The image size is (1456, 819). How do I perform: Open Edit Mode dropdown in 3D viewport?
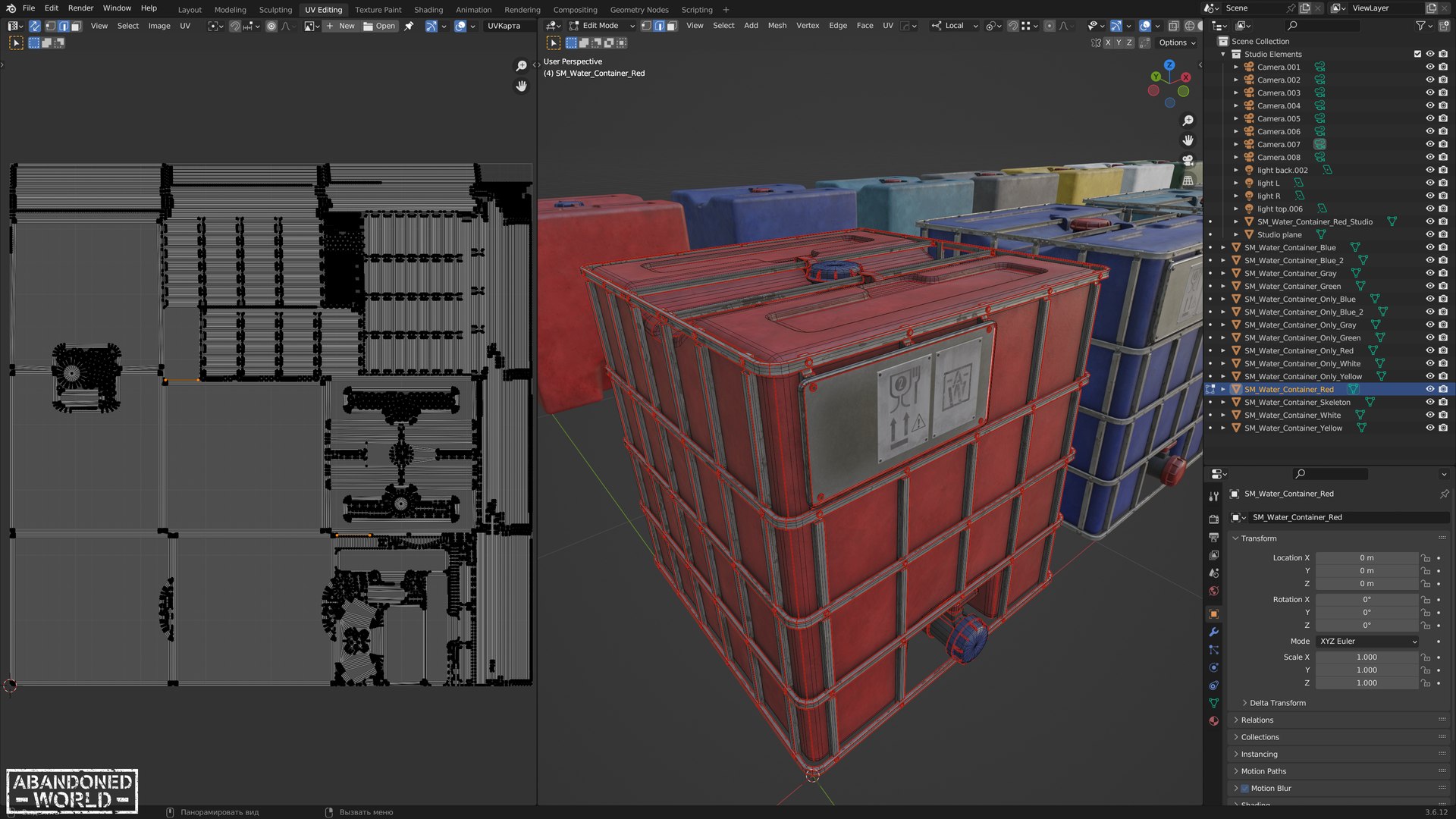point(602,26)
